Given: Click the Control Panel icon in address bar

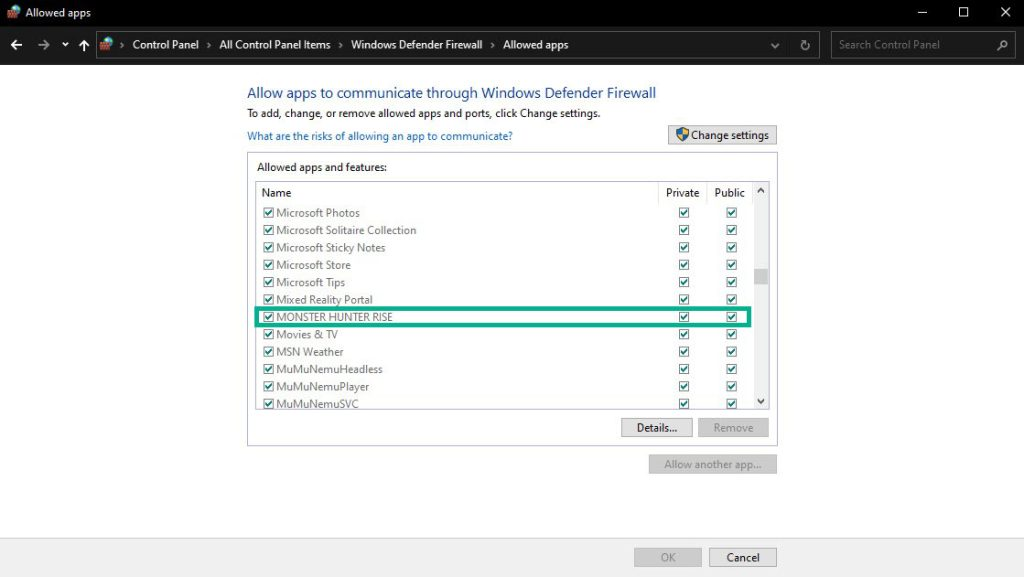Looking at the screenshot, I should tap(106, 44).
